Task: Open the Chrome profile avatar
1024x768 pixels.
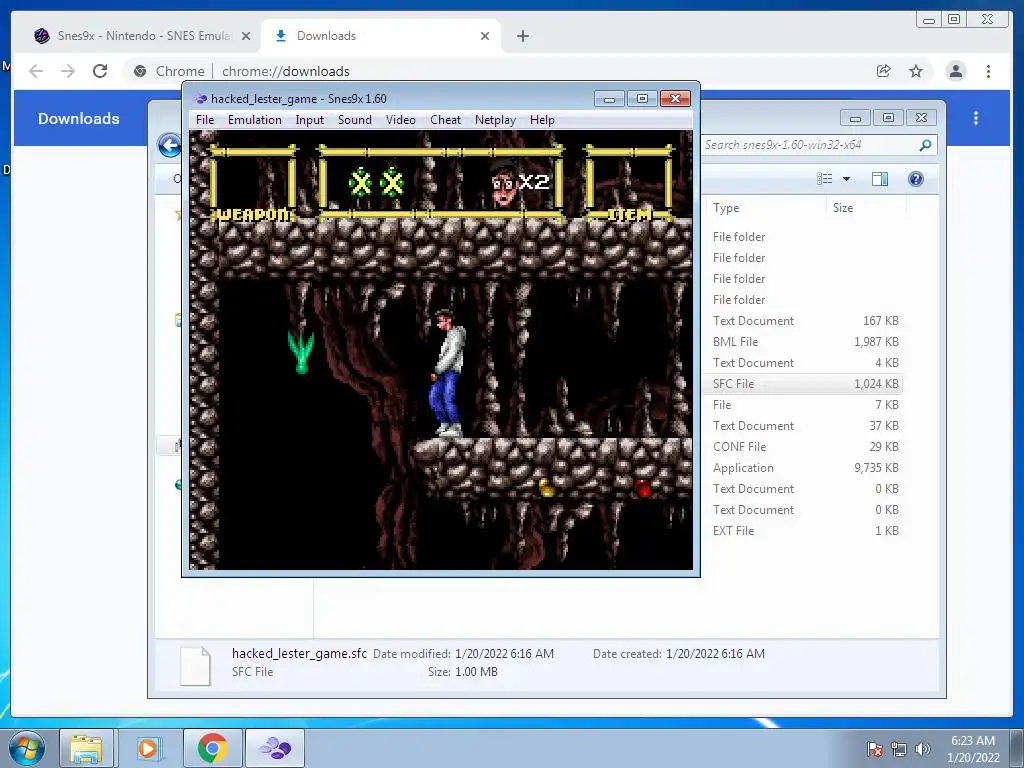Action: 955,71
